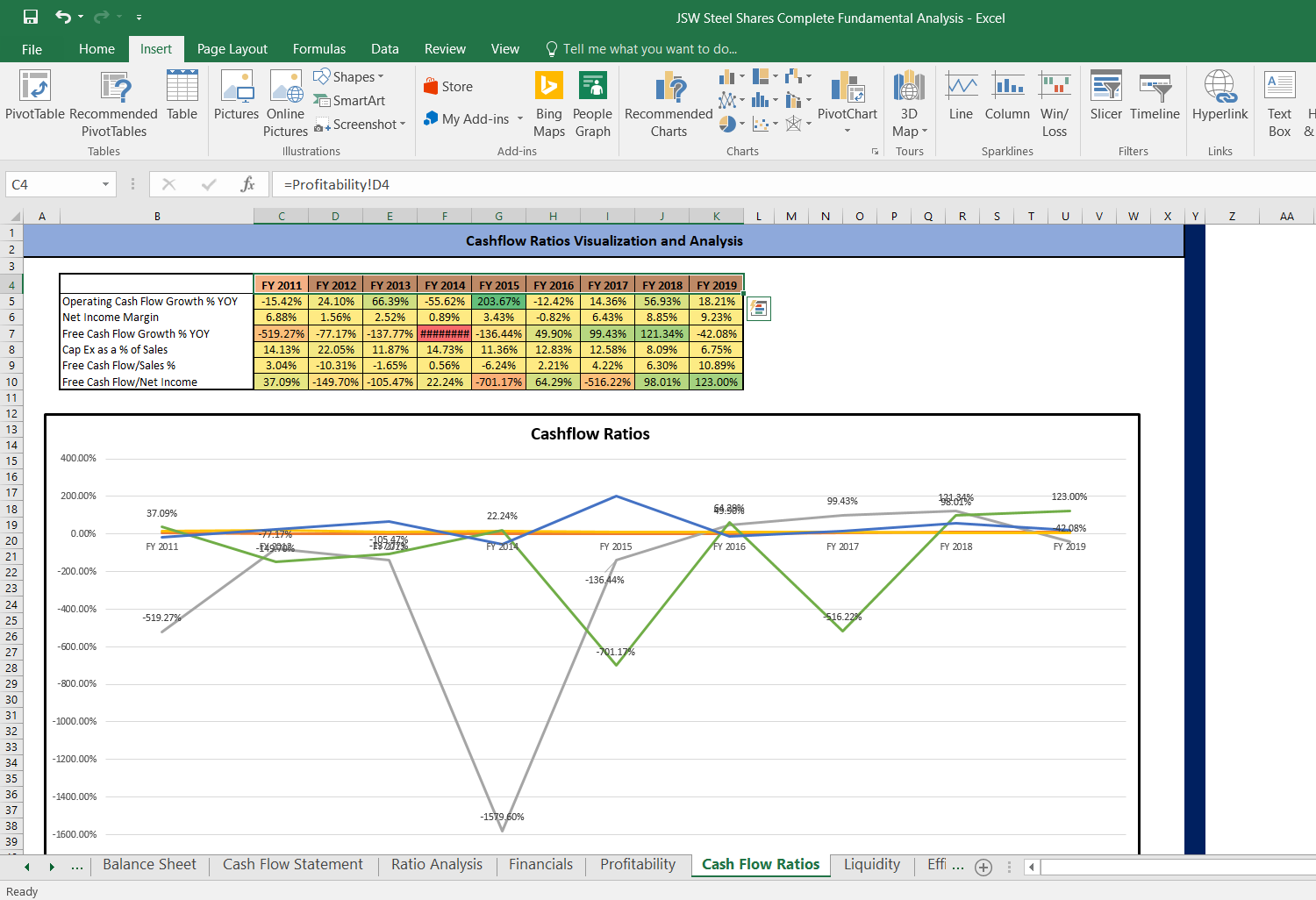This screenshot has height=900, width=1316.
Task: Insert a hierarchy treemap chart
Action: tap(764, 77)
